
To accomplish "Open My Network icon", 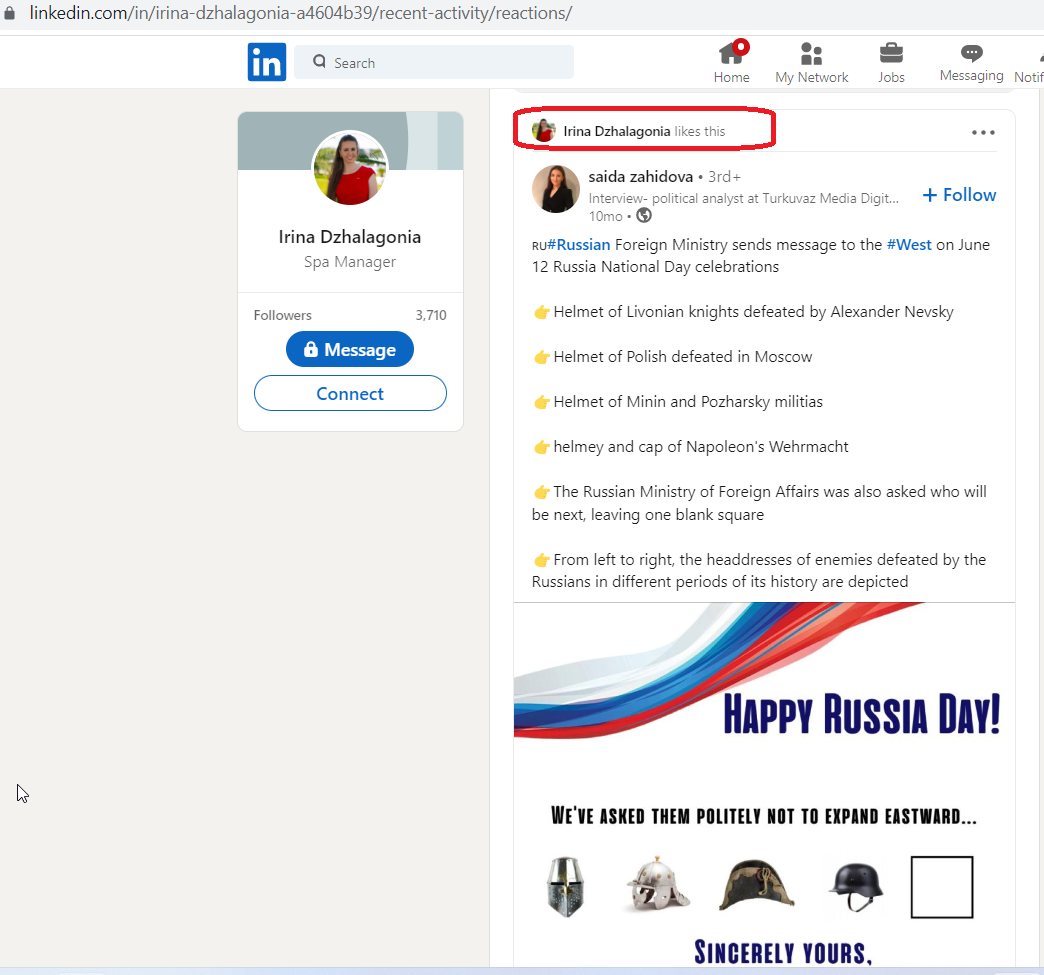I will (811, 53).
